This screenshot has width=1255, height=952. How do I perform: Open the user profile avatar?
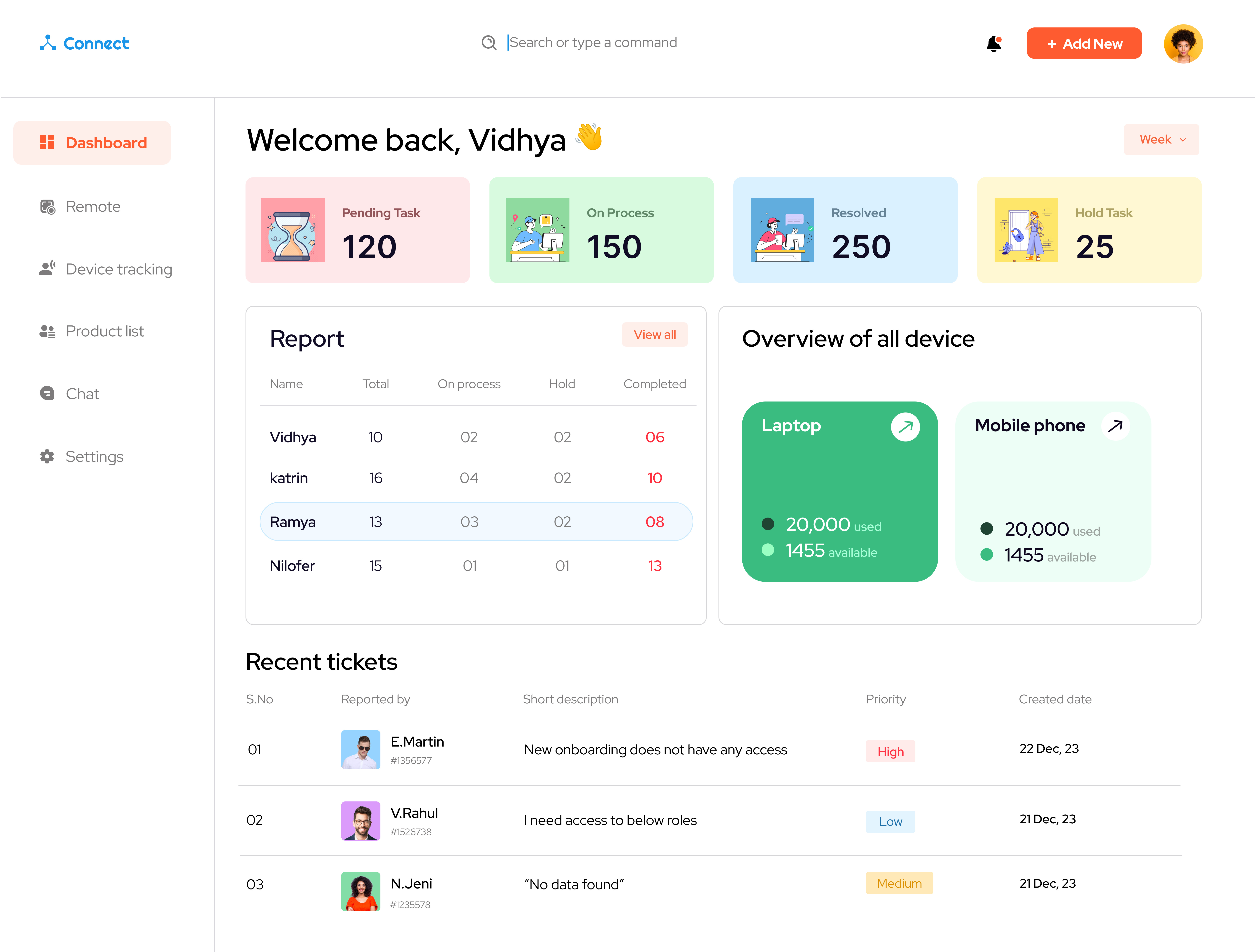(1183, 44)
